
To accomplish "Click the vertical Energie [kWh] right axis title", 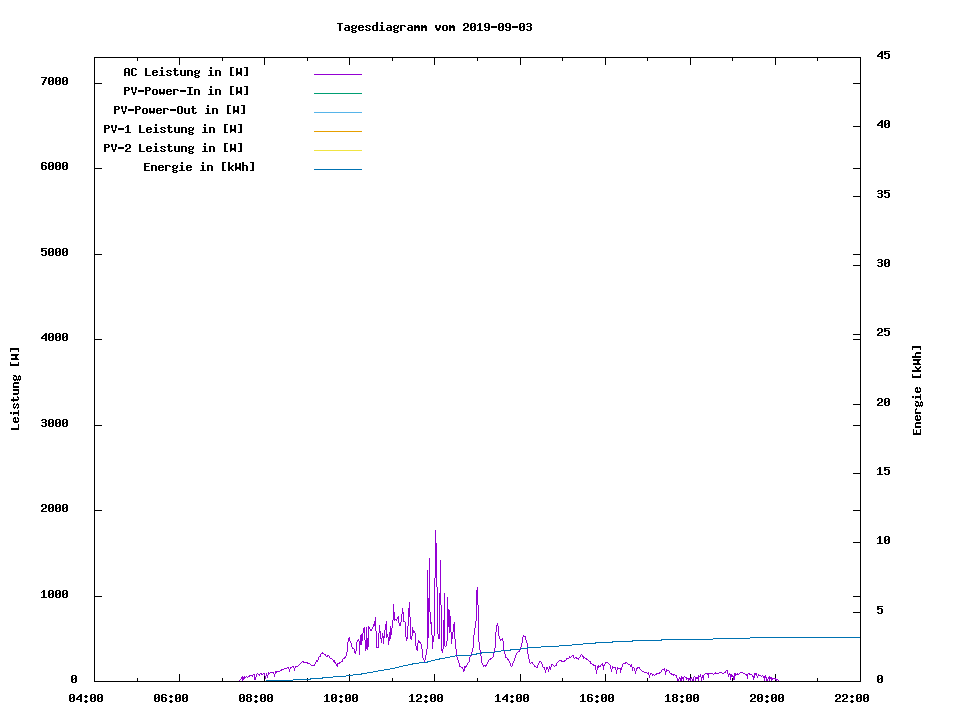I will pos(917,390).
